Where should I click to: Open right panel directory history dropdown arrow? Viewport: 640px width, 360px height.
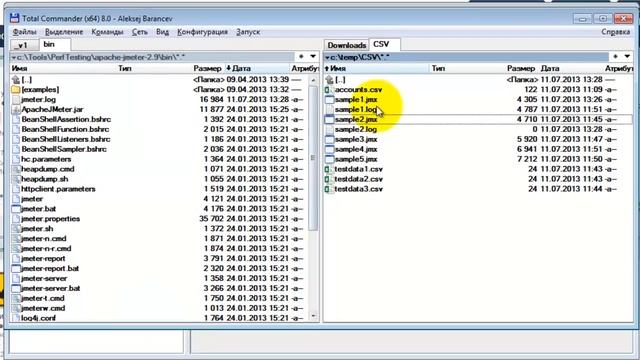pyautogui.click(x=627, y=57)
